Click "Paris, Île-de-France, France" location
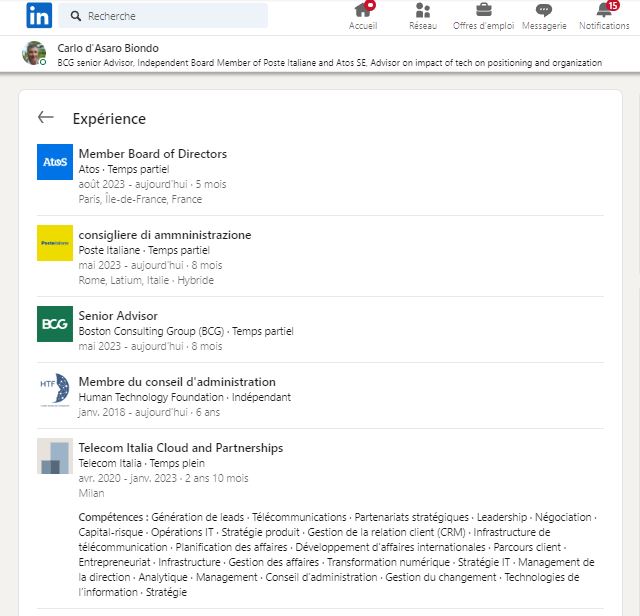Screen dimensions: 640x616 pyautogui.click(x=140, y=200)
